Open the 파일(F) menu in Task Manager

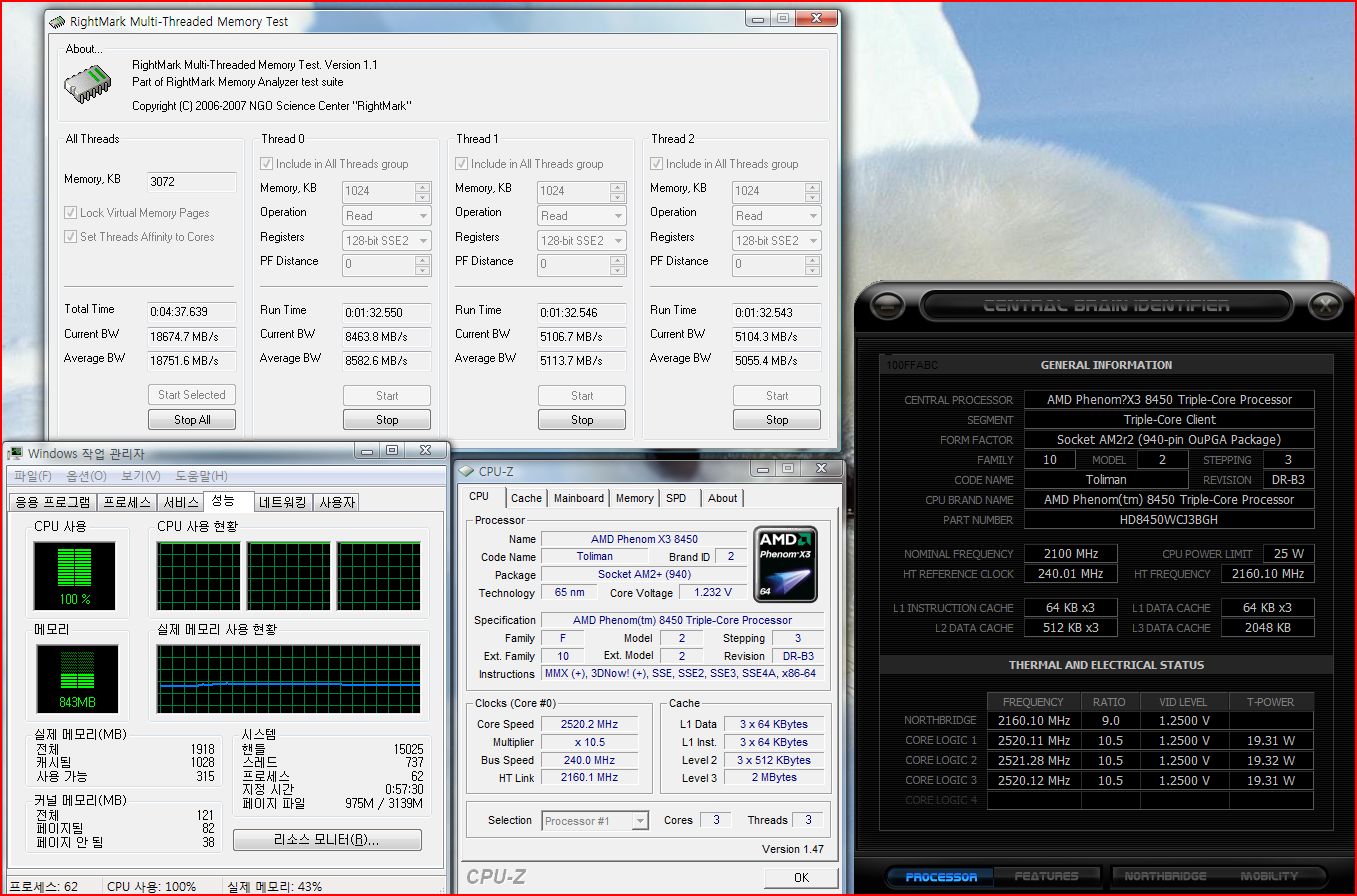[33, 476]
